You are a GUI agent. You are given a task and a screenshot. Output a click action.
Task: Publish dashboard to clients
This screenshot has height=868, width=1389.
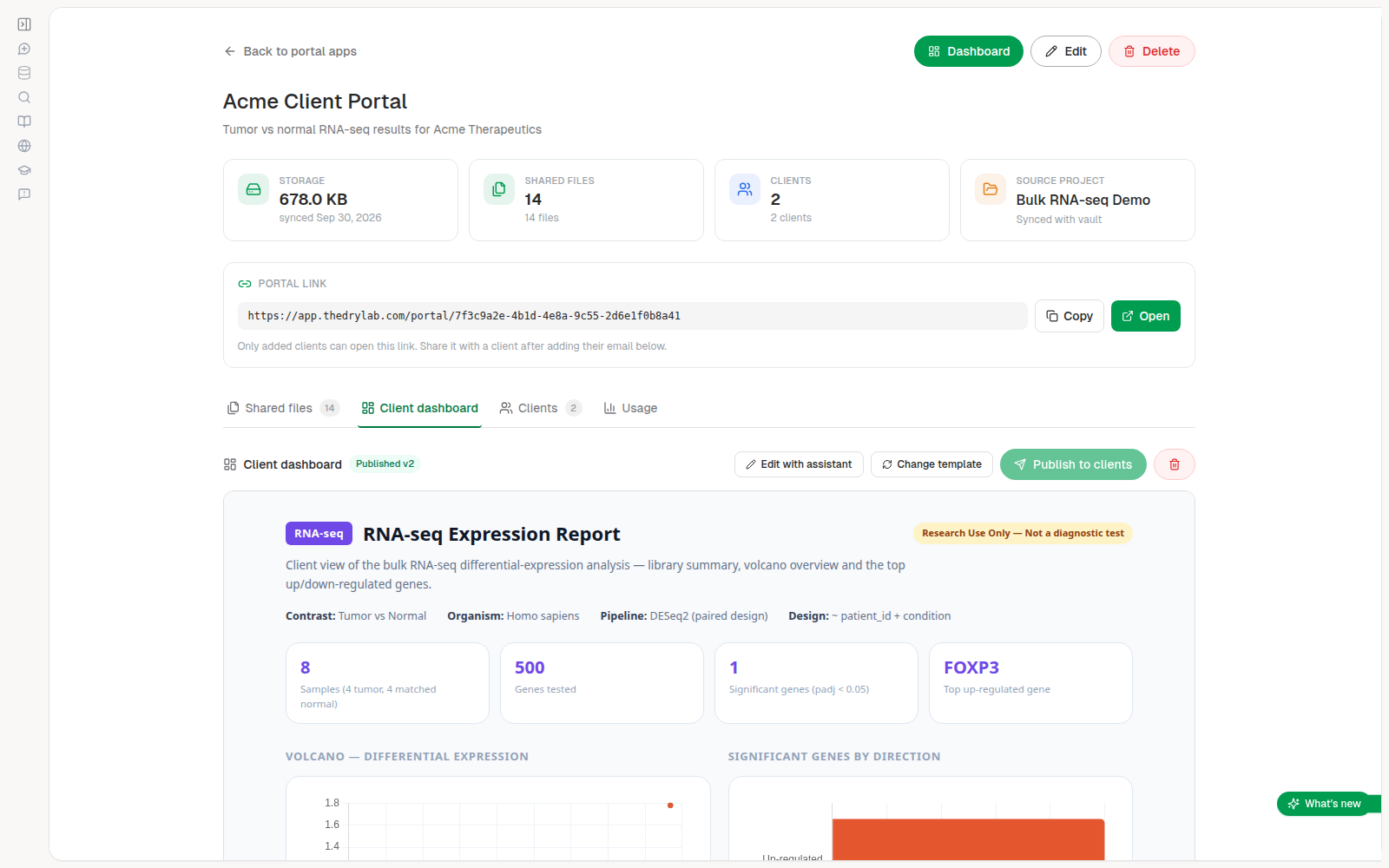click(x=1073, y=464)
